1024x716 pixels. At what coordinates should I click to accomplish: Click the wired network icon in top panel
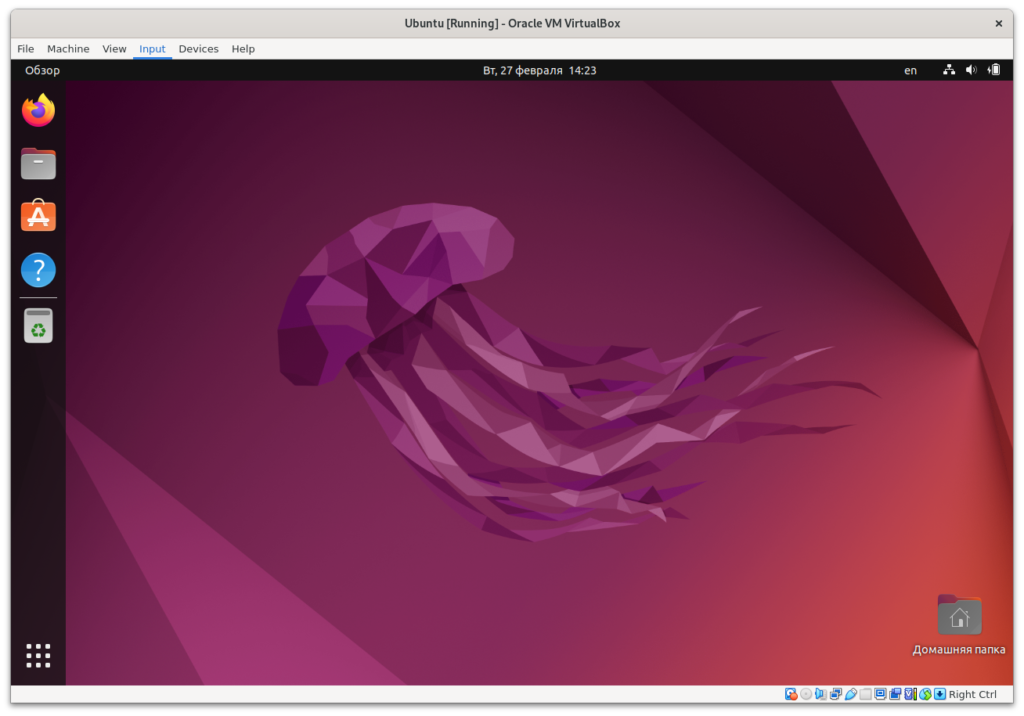tap(949, 70)
